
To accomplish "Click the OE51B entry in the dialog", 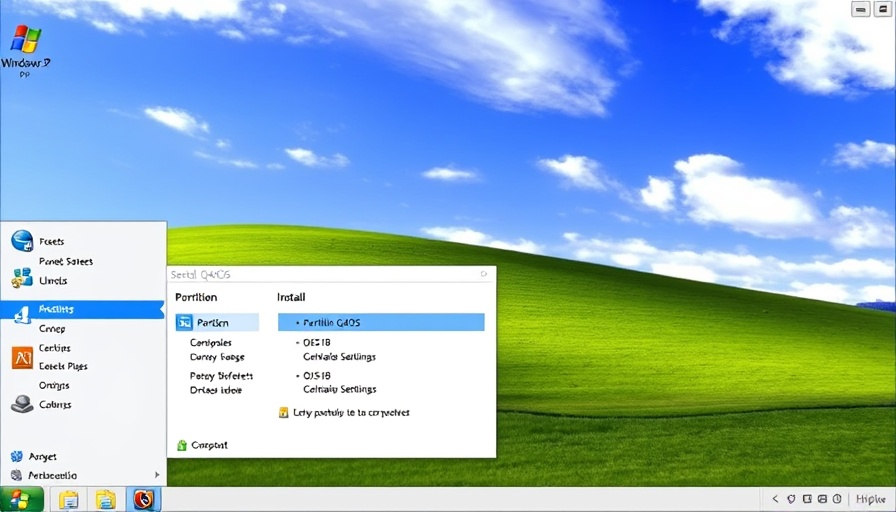I will [317, 343].
